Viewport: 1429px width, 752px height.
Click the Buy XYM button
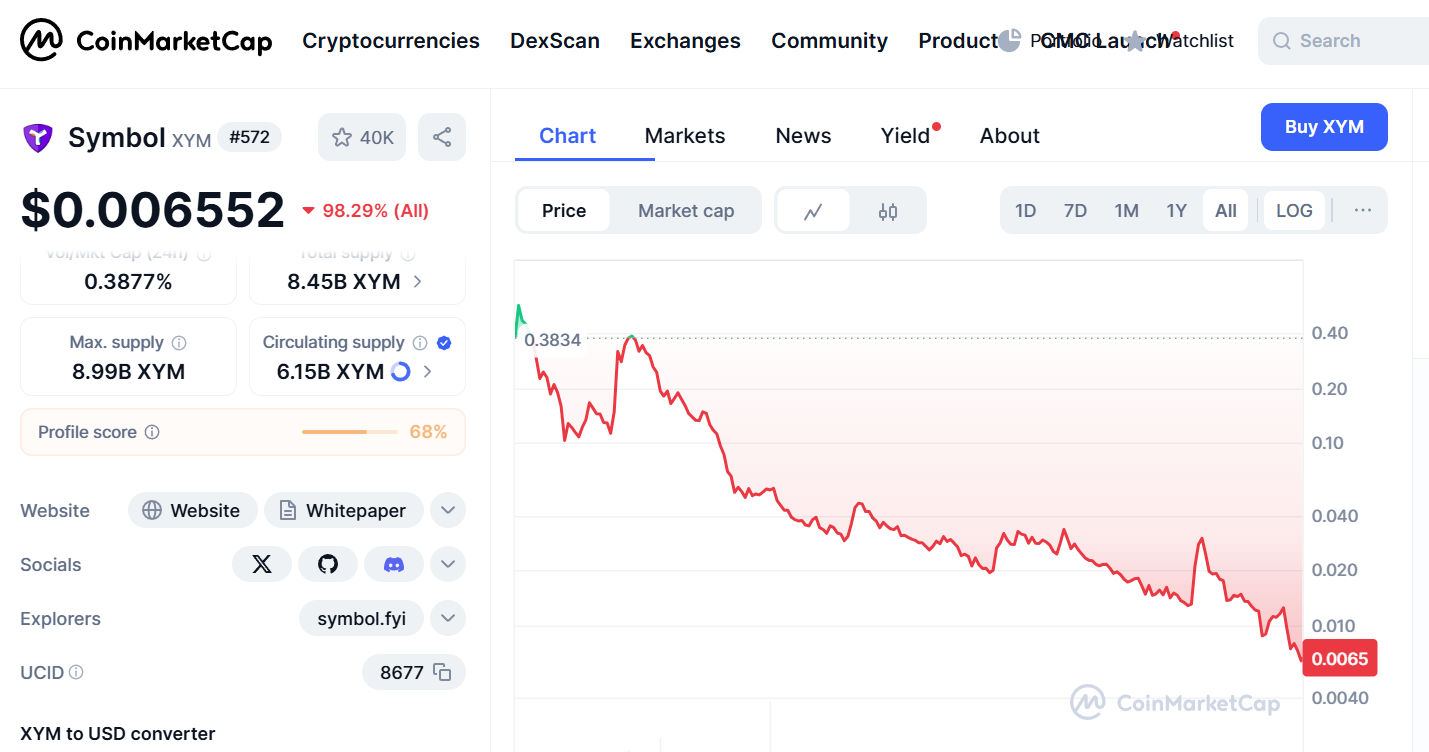1324,127
